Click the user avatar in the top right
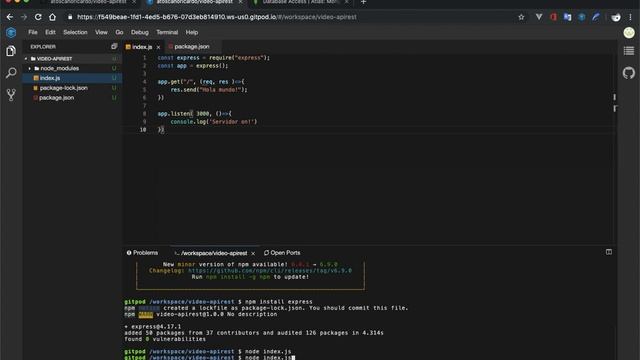This screenshot has height=360, width=640. (629, 33)
